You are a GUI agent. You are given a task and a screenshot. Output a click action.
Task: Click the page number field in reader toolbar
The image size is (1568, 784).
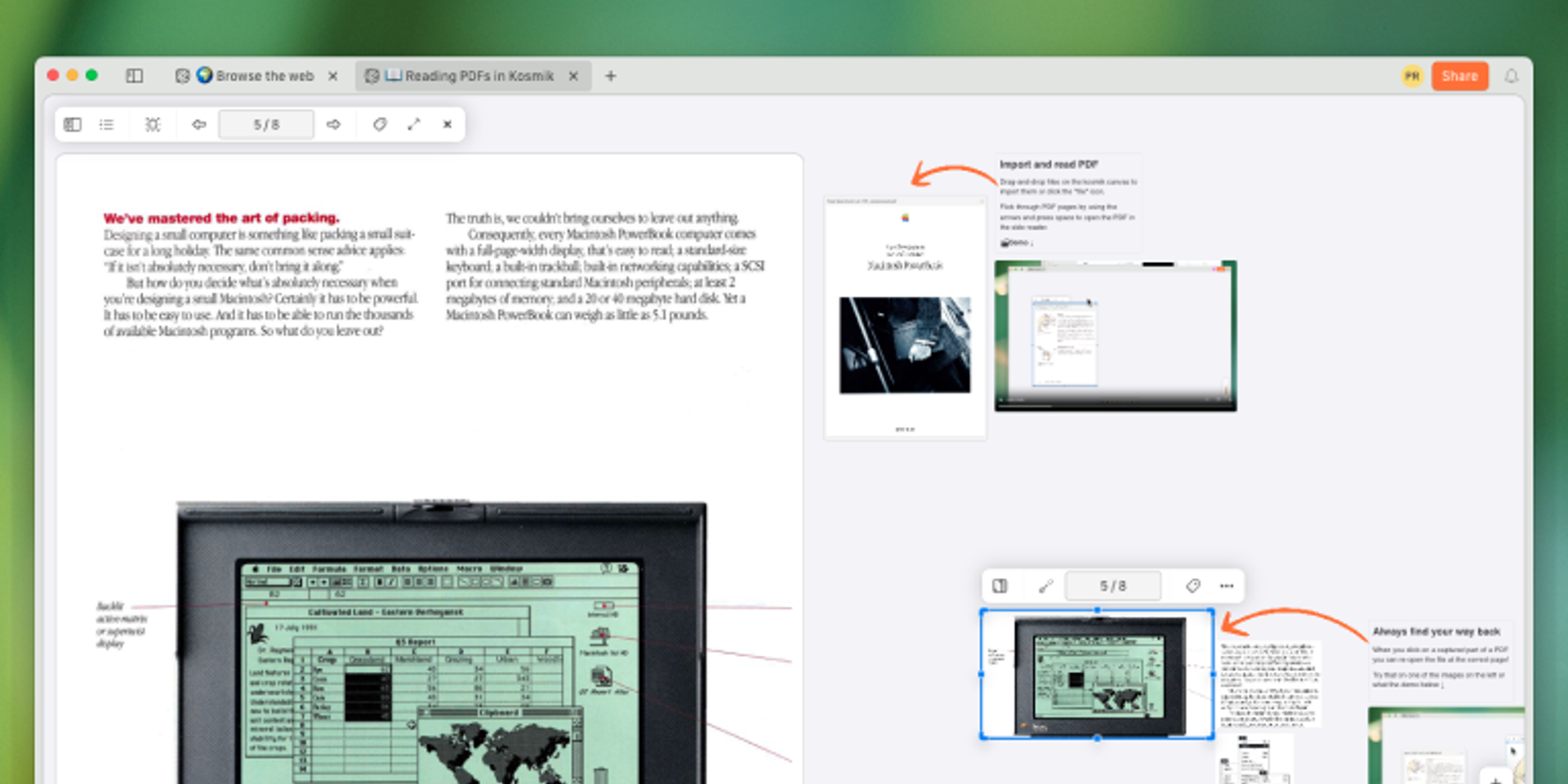click(x=266, y=124)
